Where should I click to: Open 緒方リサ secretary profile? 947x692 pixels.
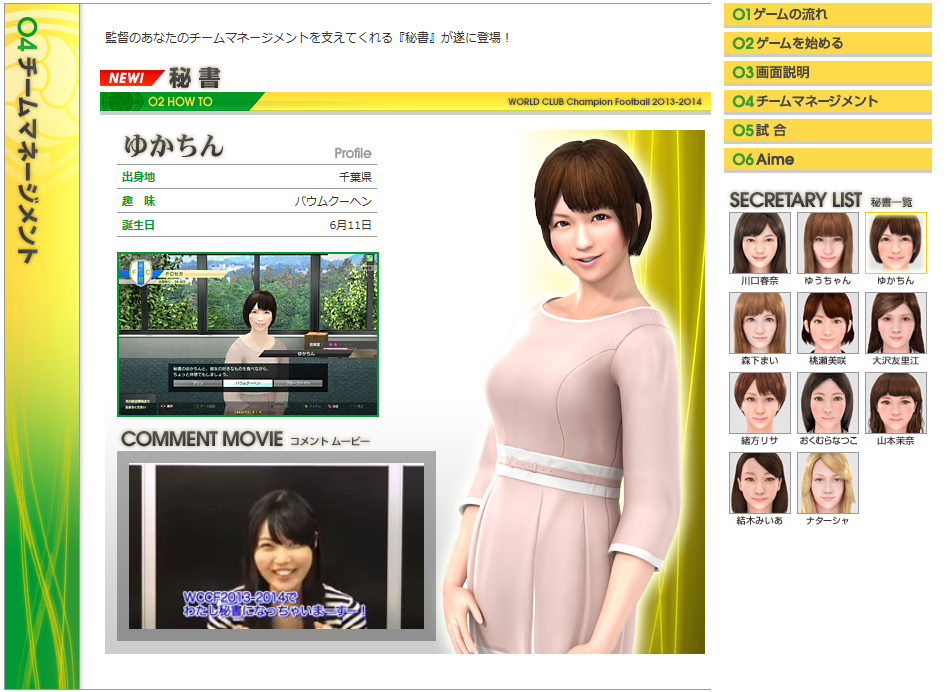coord(759,403)
